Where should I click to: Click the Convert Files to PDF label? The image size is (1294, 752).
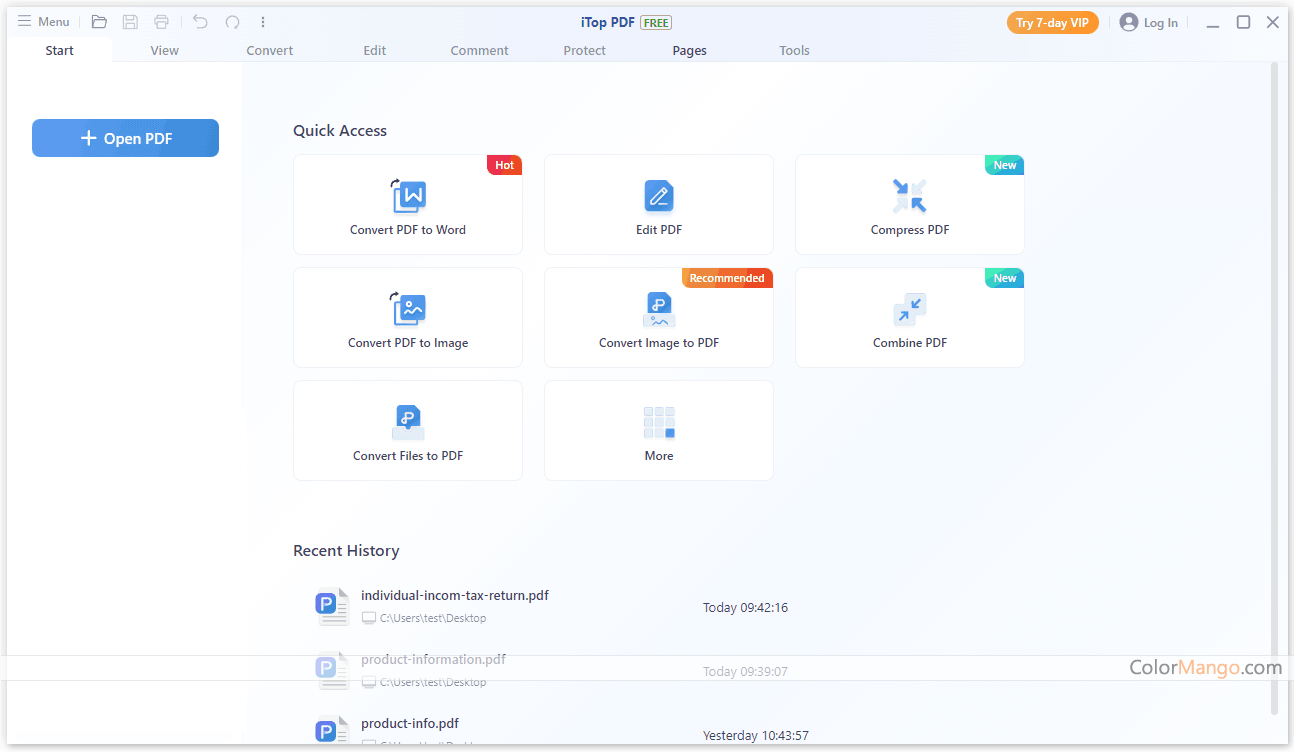(408, 456)
